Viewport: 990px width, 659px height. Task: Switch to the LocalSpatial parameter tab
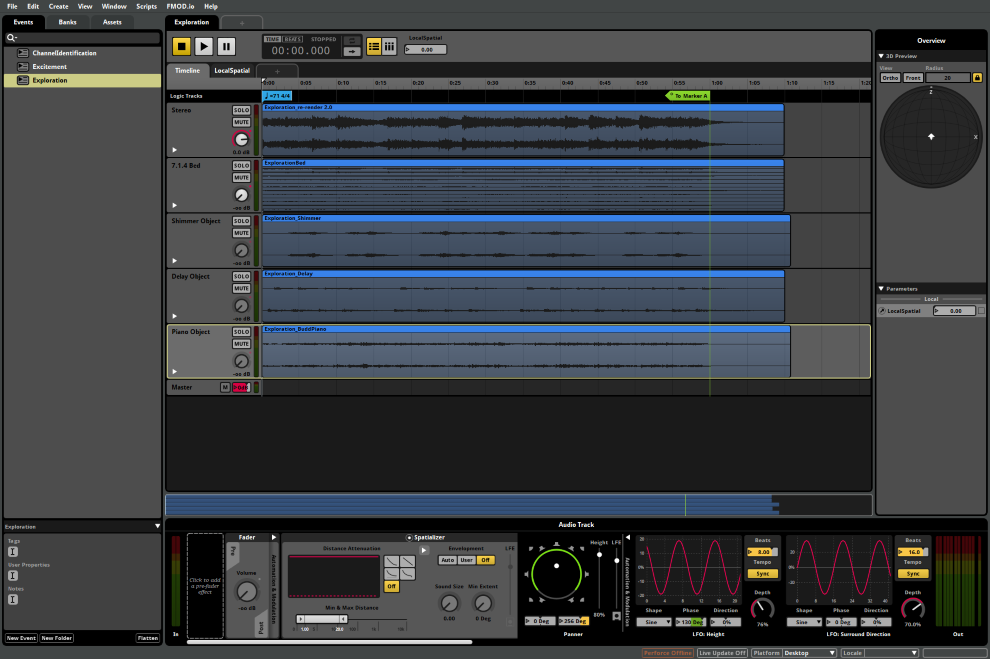tap(232, 71)
